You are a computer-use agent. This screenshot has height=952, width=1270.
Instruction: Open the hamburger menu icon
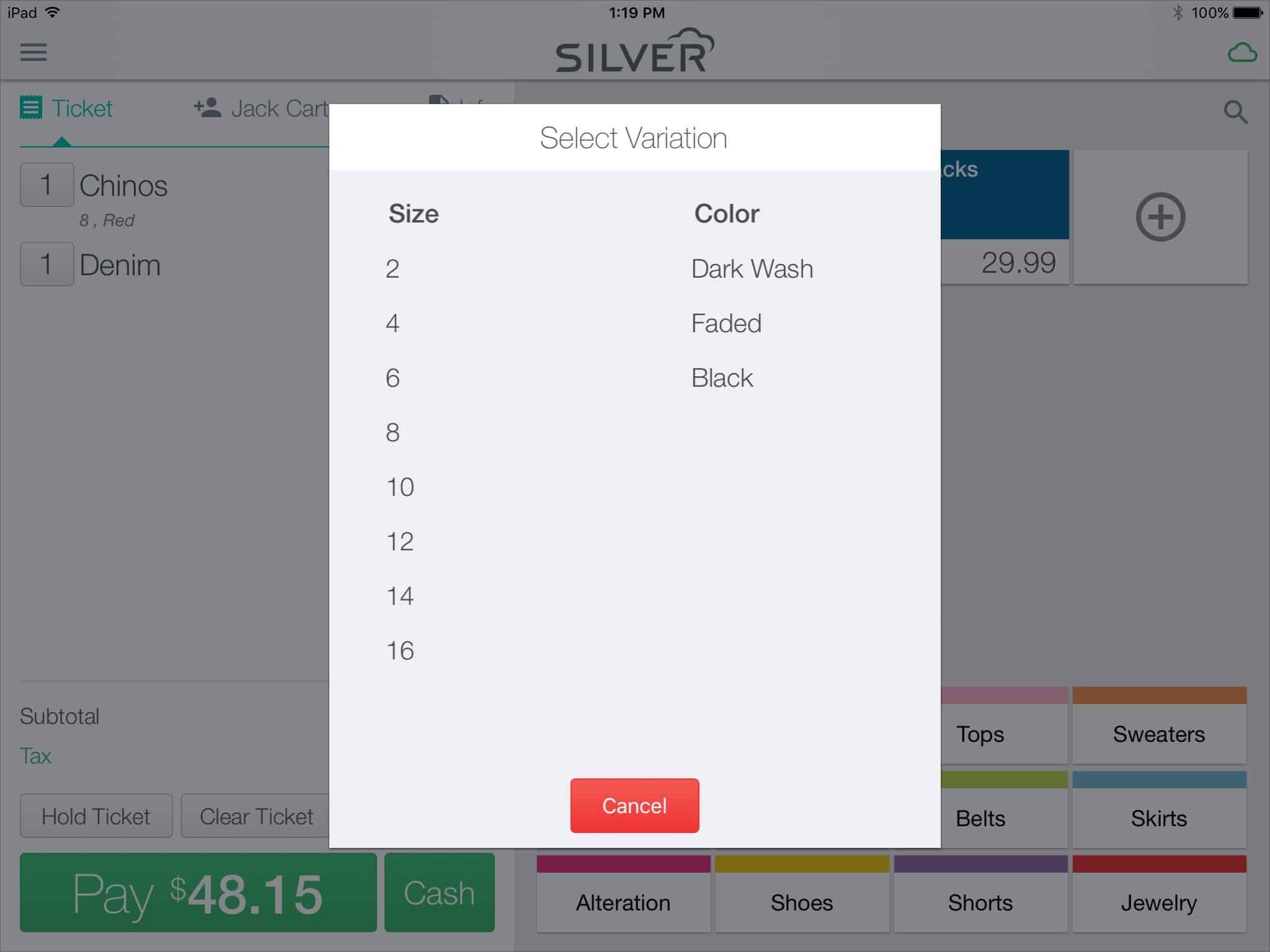[33, 52]
